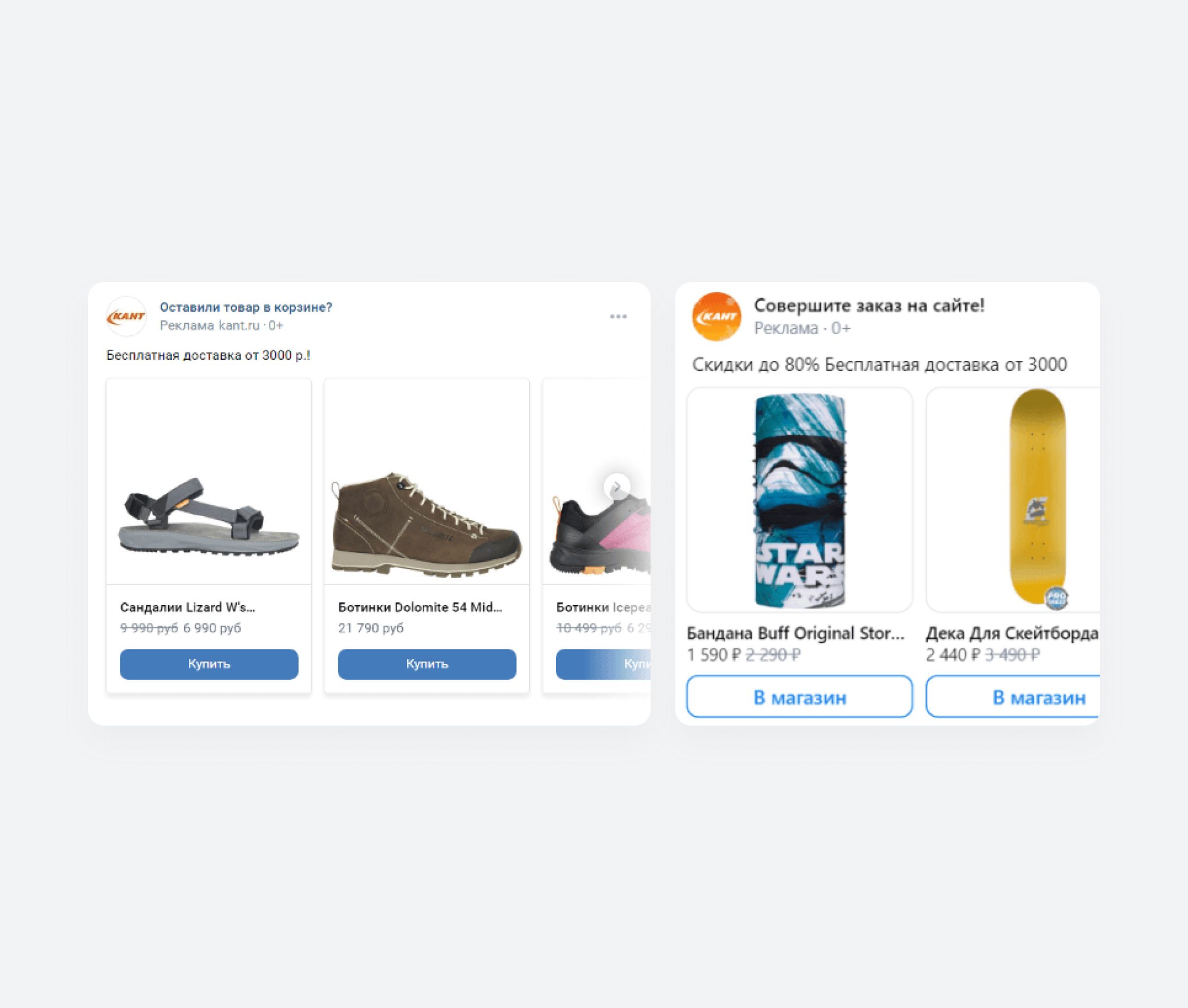Open the Star Wars bandana image
The height and width of the screenshot is (1008, 1188).
click(x=800, y=500)
